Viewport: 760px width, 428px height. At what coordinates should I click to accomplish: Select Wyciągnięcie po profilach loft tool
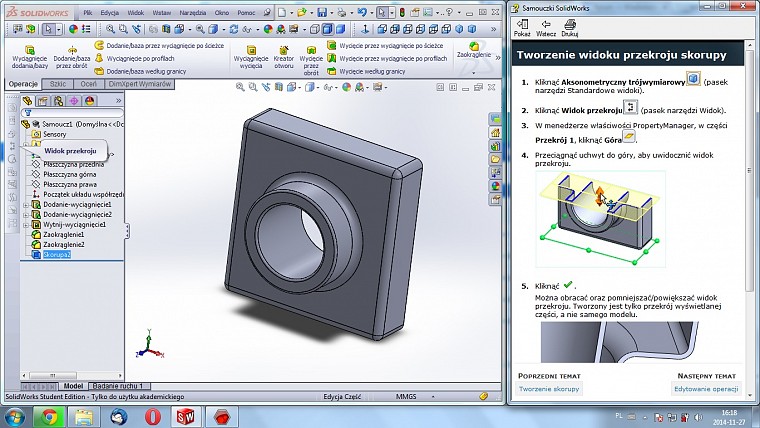point(135,58)
